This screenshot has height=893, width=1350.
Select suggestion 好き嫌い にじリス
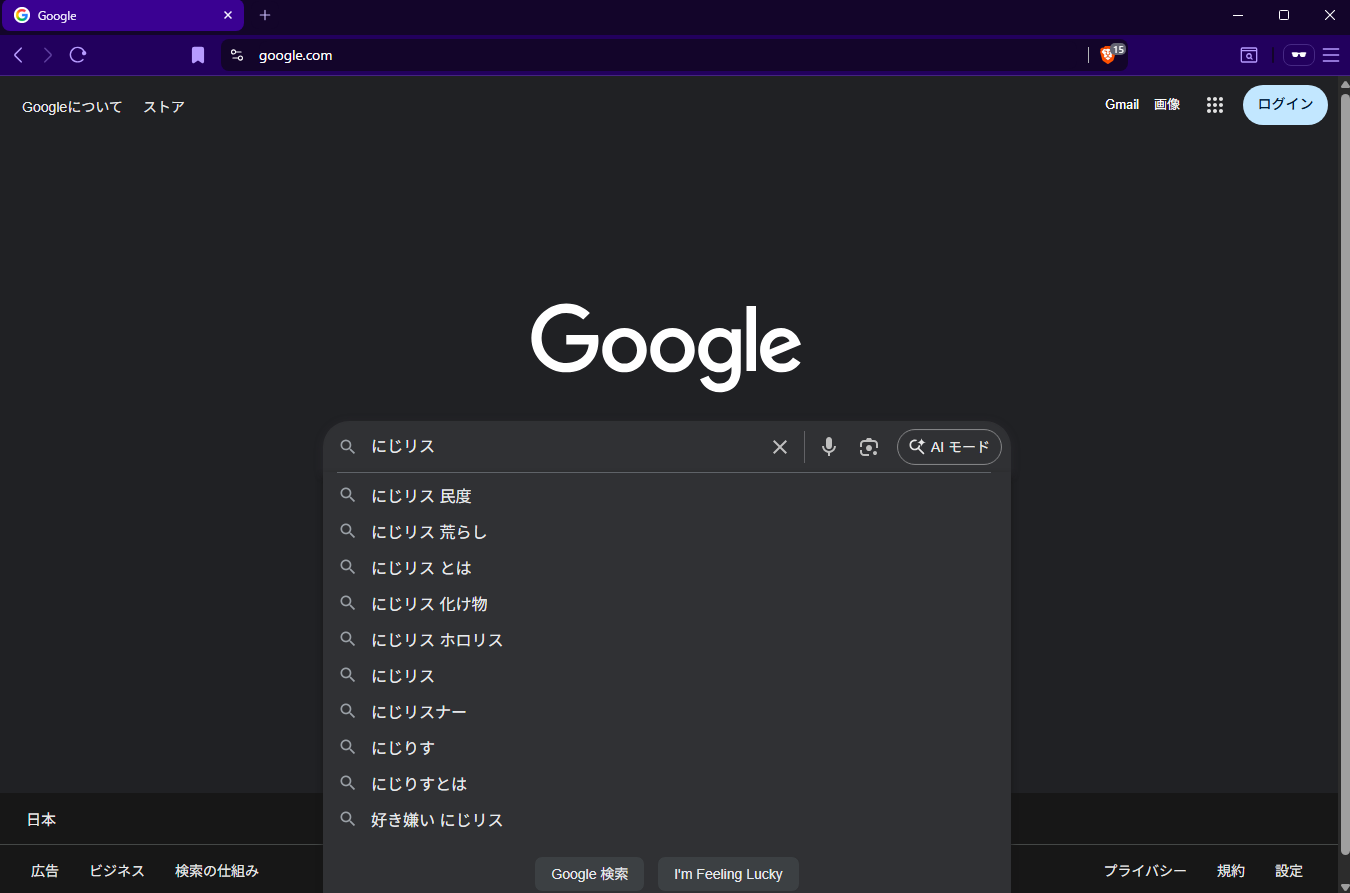(x=666, y=820)
